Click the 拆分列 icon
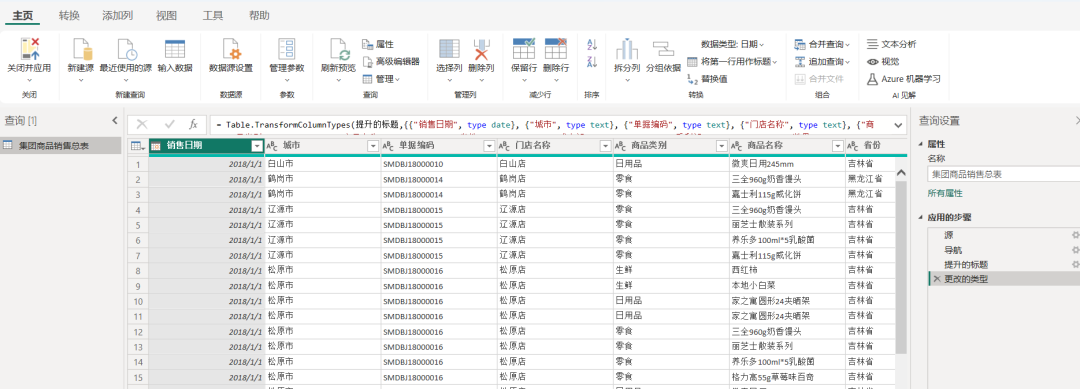 click(x=627, y=50)
